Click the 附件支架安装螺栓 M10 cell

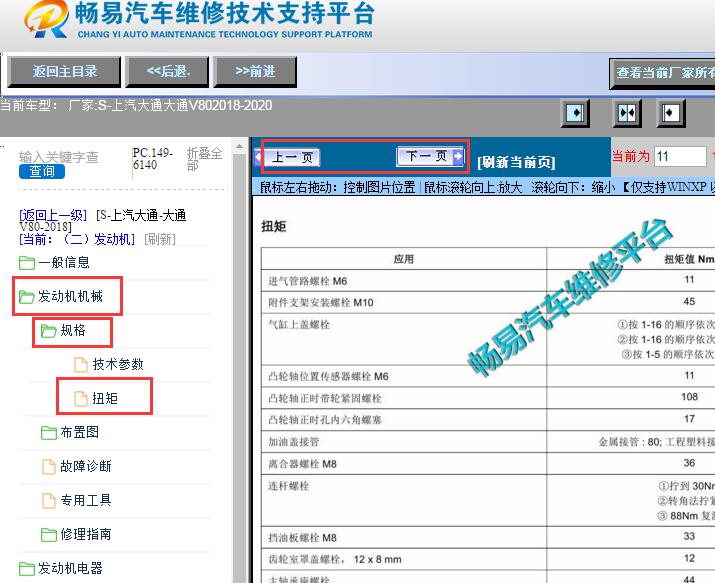click(404, 302)
